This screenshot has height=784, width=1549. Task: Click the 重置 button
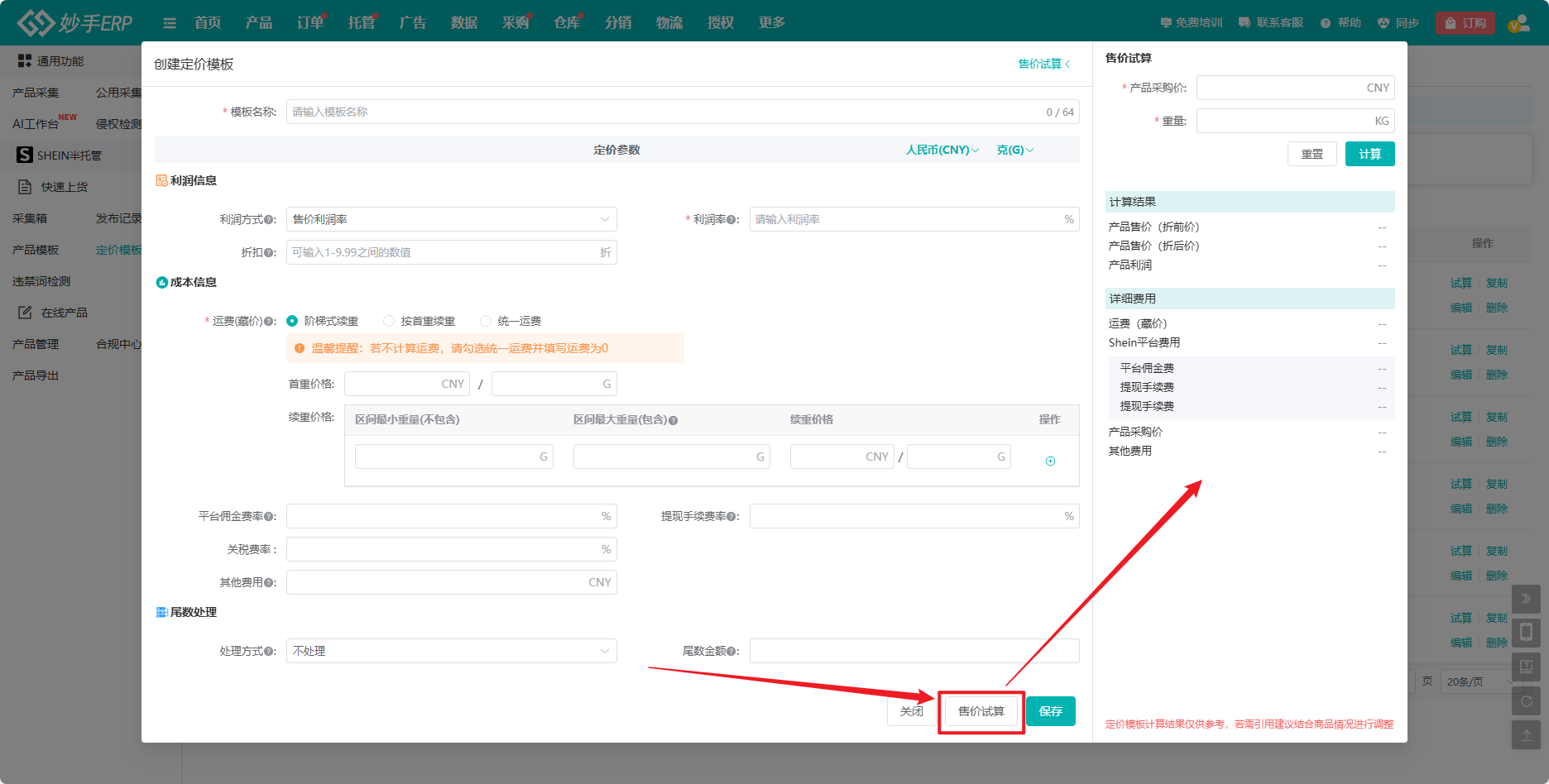click(x=1312, y=154)
